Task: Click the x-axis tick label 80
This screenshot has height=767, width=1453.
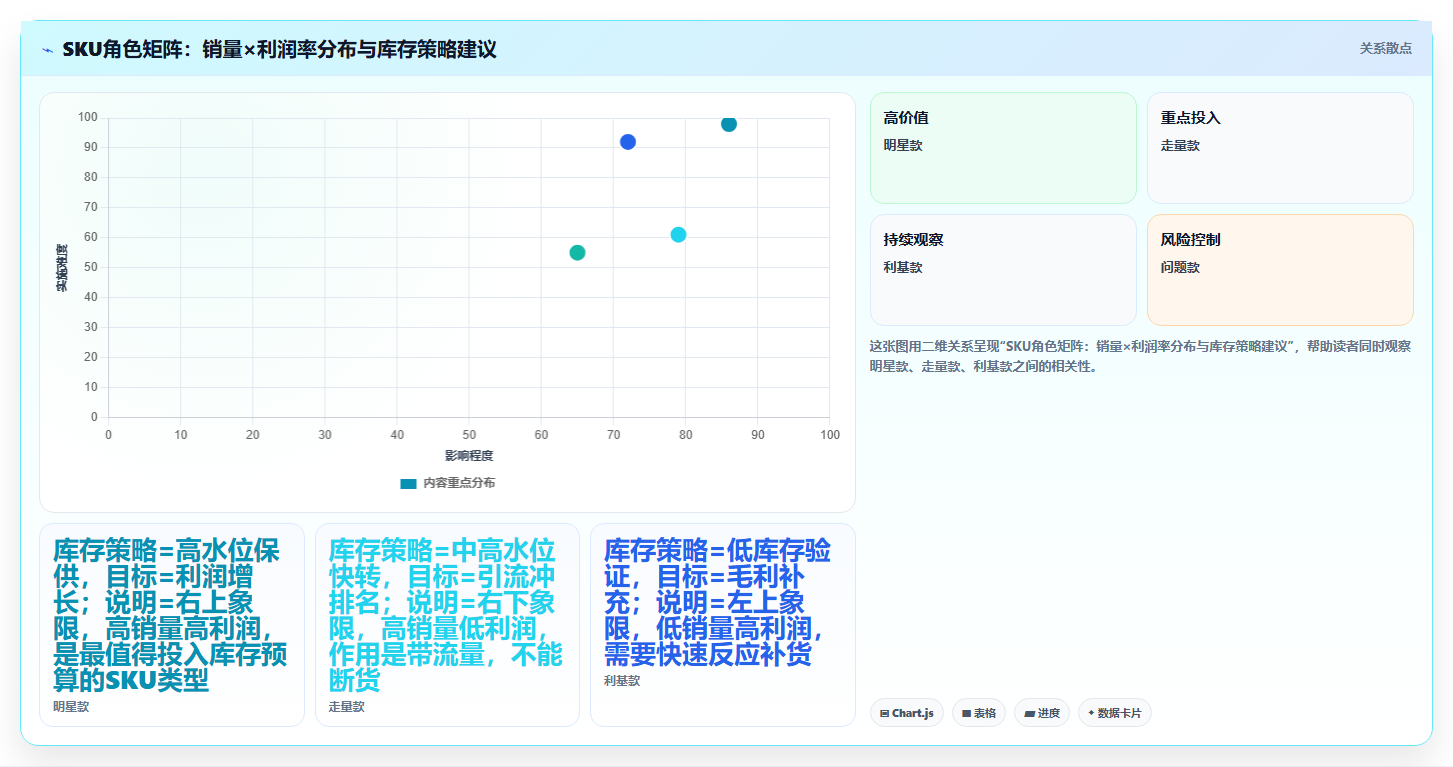Action: pos(686,435)
